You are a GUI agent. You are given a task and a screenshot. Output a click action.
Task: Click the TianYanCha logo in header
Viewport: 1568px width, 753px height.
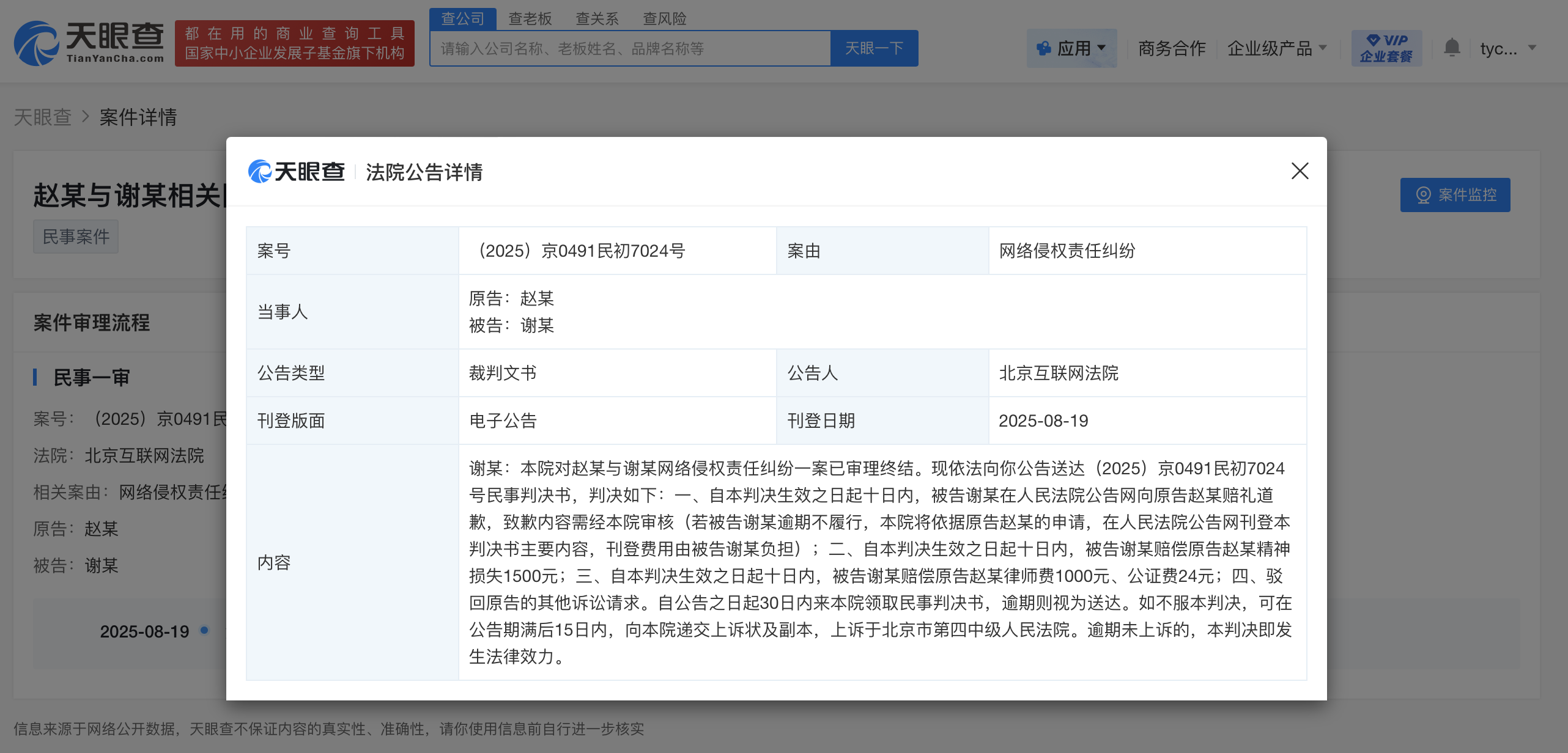click(89, 43)
